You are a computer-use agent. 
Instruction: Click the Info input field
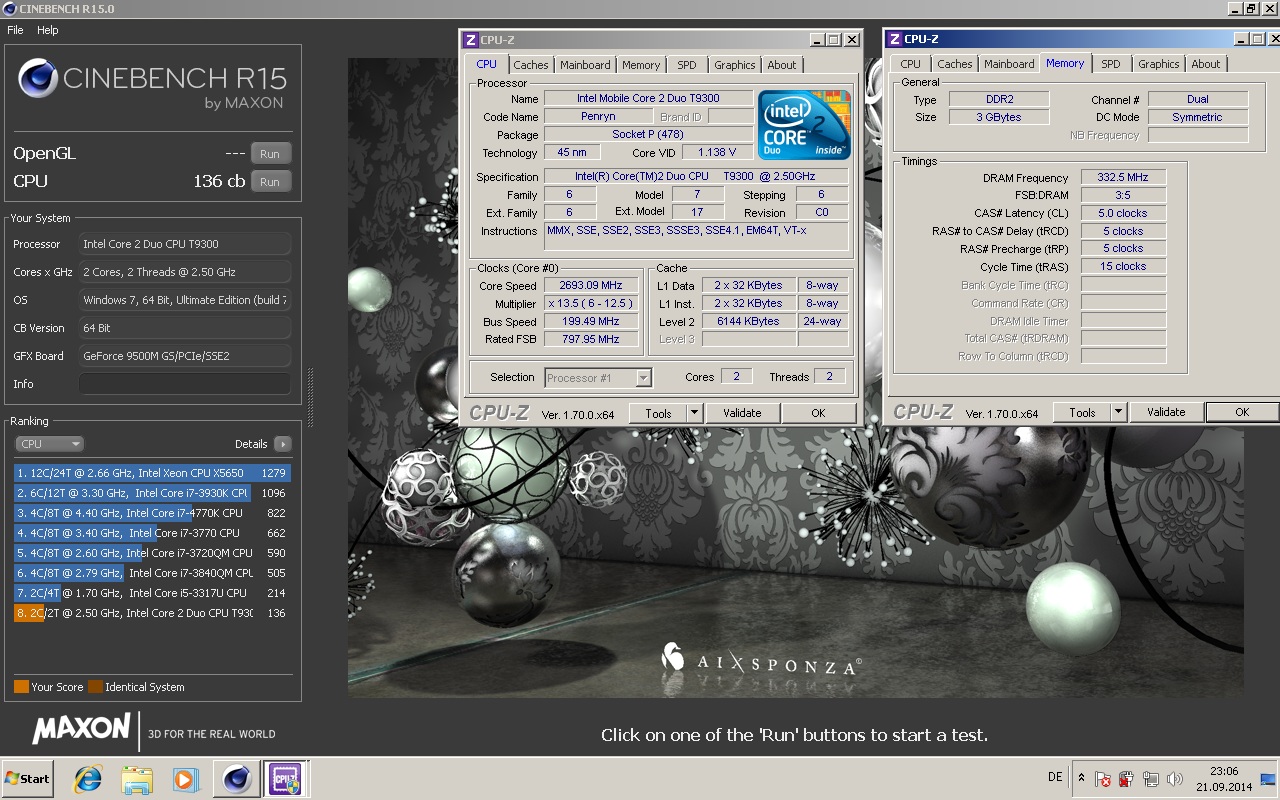(x=185, y=384)
